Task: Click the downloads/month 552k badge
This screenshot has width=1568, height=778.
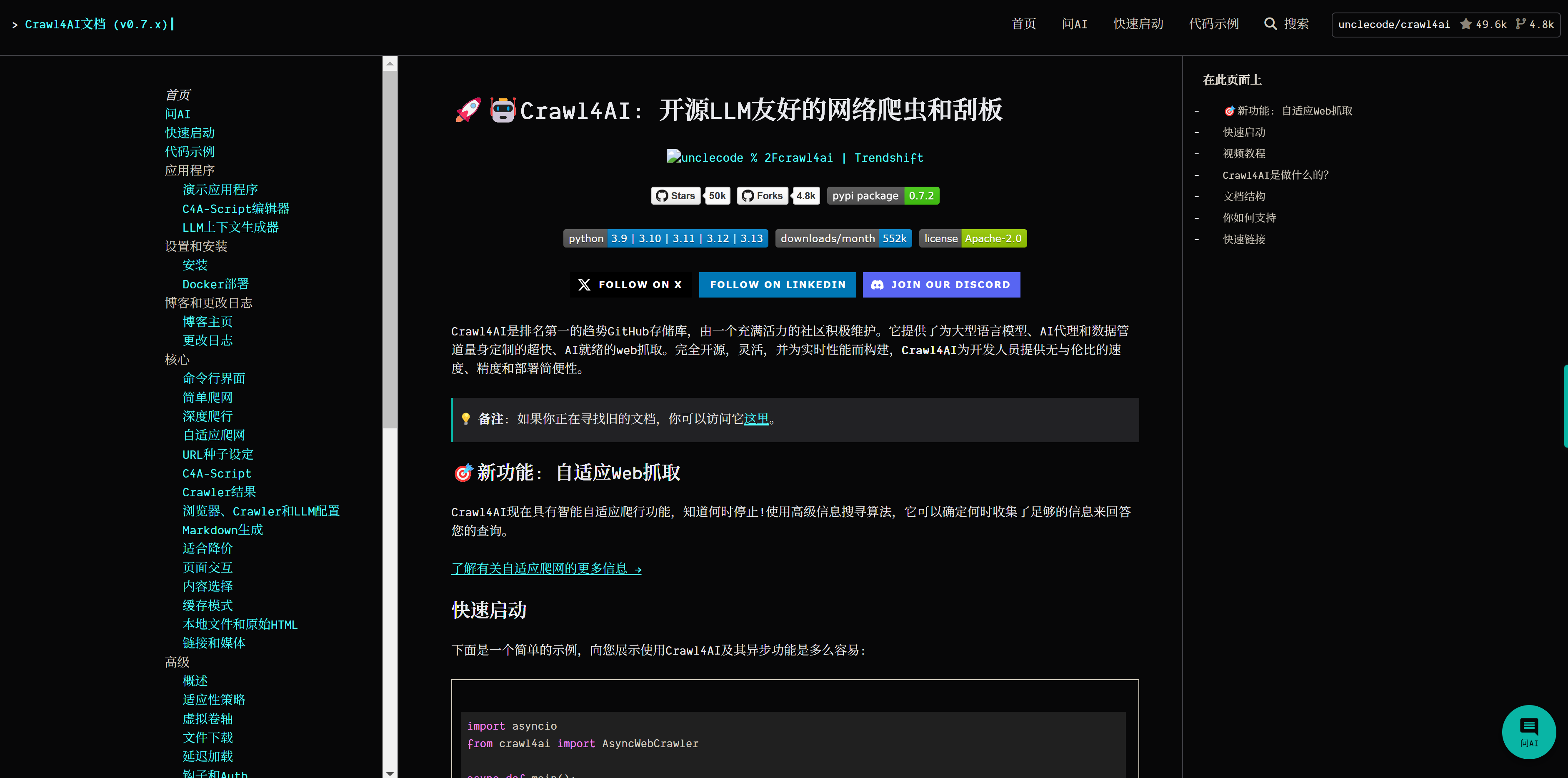Action: 843,238
